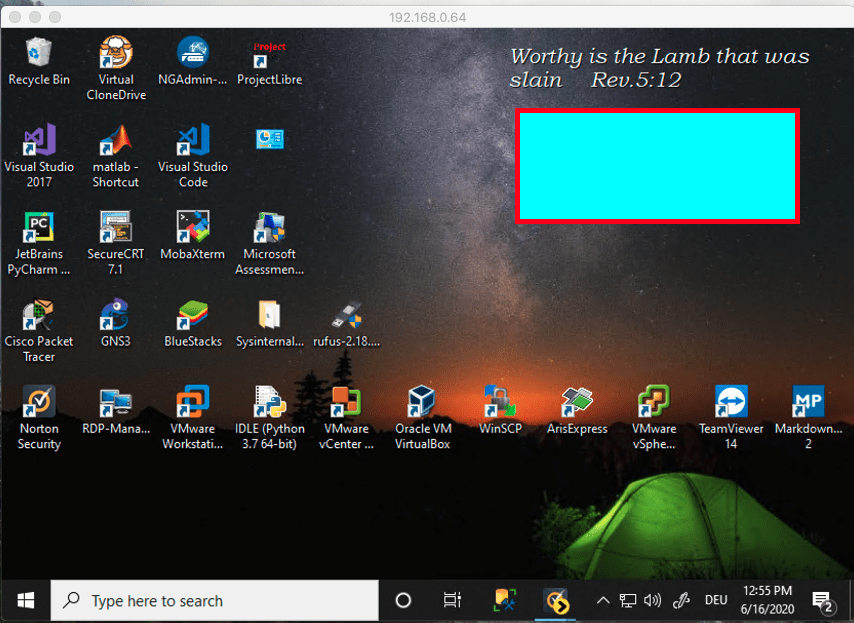This screenshot has height=623, width=854.
Task: Expand the hidden system tray icons chevron
Action: pos(602,600)
